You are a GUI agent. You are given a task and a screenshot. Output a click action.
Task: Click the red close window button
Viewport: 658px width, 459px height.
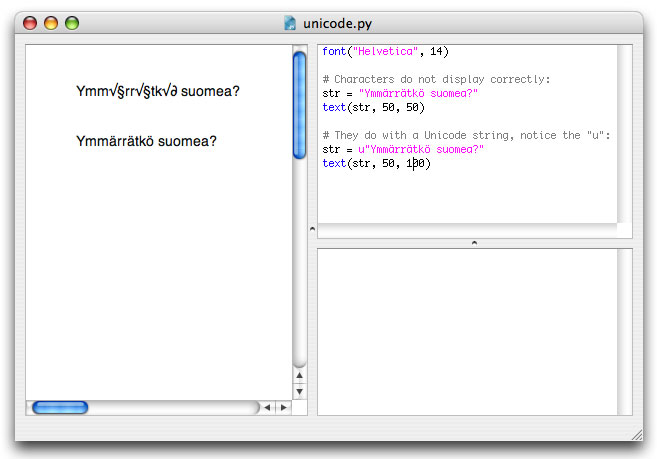[x=30, y=23]
